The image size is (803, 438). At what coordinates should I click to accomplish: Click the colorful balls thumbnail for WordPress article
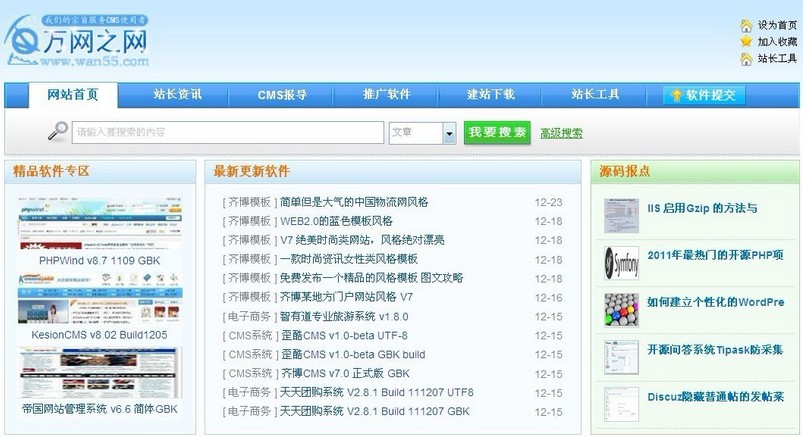[621, 310]
